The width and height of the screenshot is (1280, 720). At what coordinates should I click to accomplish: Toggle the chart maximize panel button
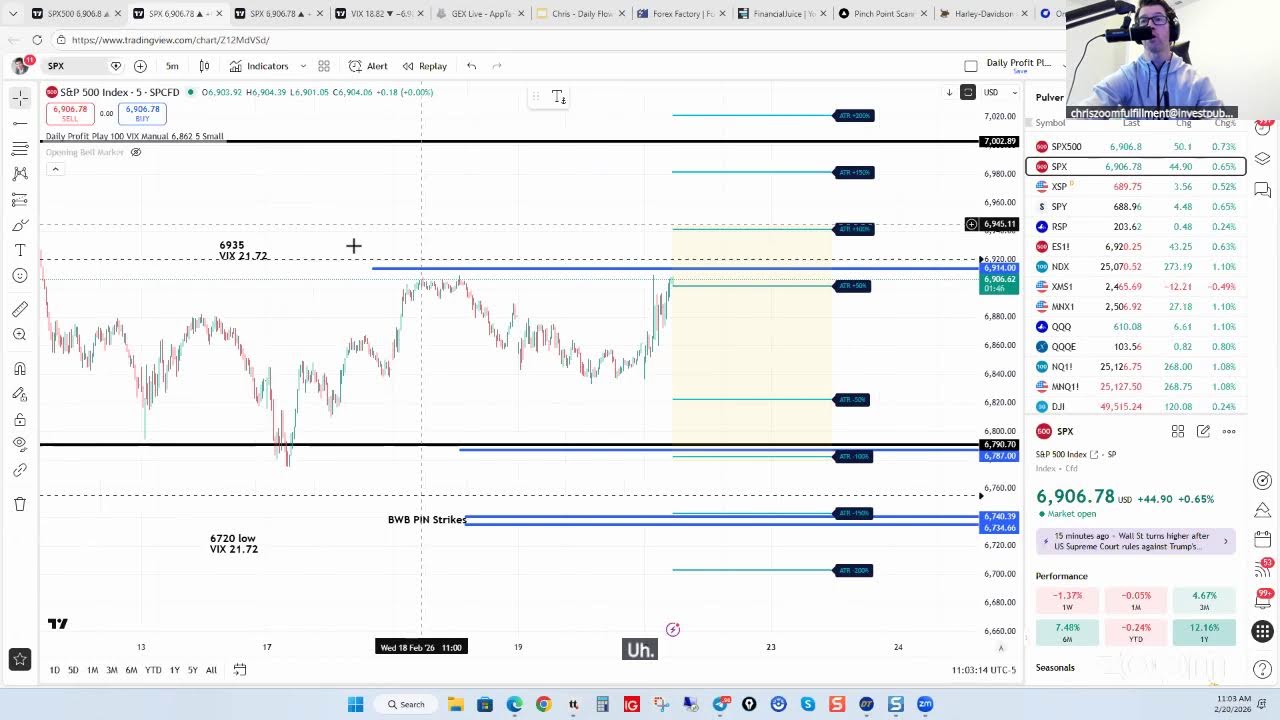point(968,92)
